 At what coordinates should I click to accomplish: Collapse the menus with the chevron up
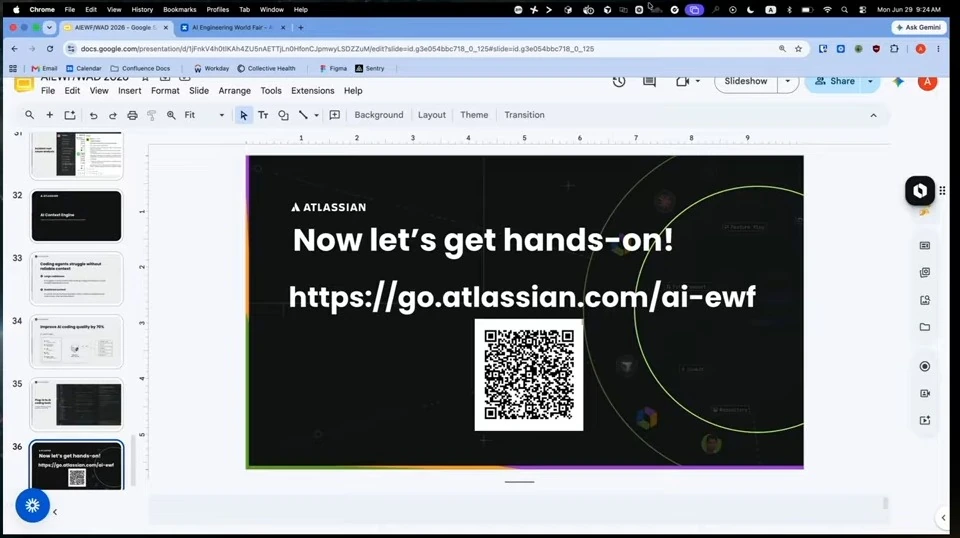pyautogui.click(x=874, y=115)
